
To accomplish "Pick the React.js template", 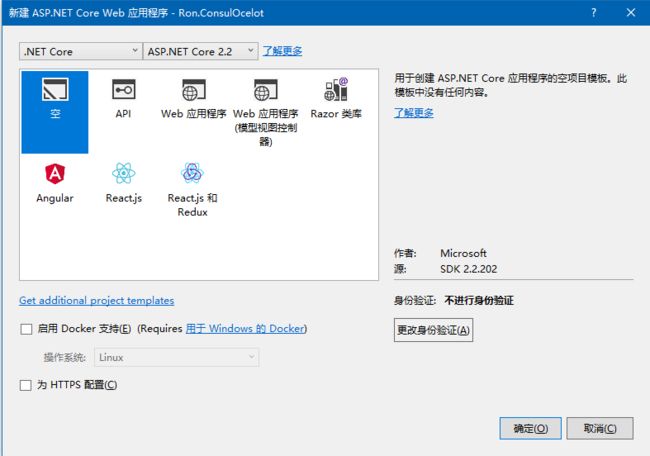I will click(124, 183).
